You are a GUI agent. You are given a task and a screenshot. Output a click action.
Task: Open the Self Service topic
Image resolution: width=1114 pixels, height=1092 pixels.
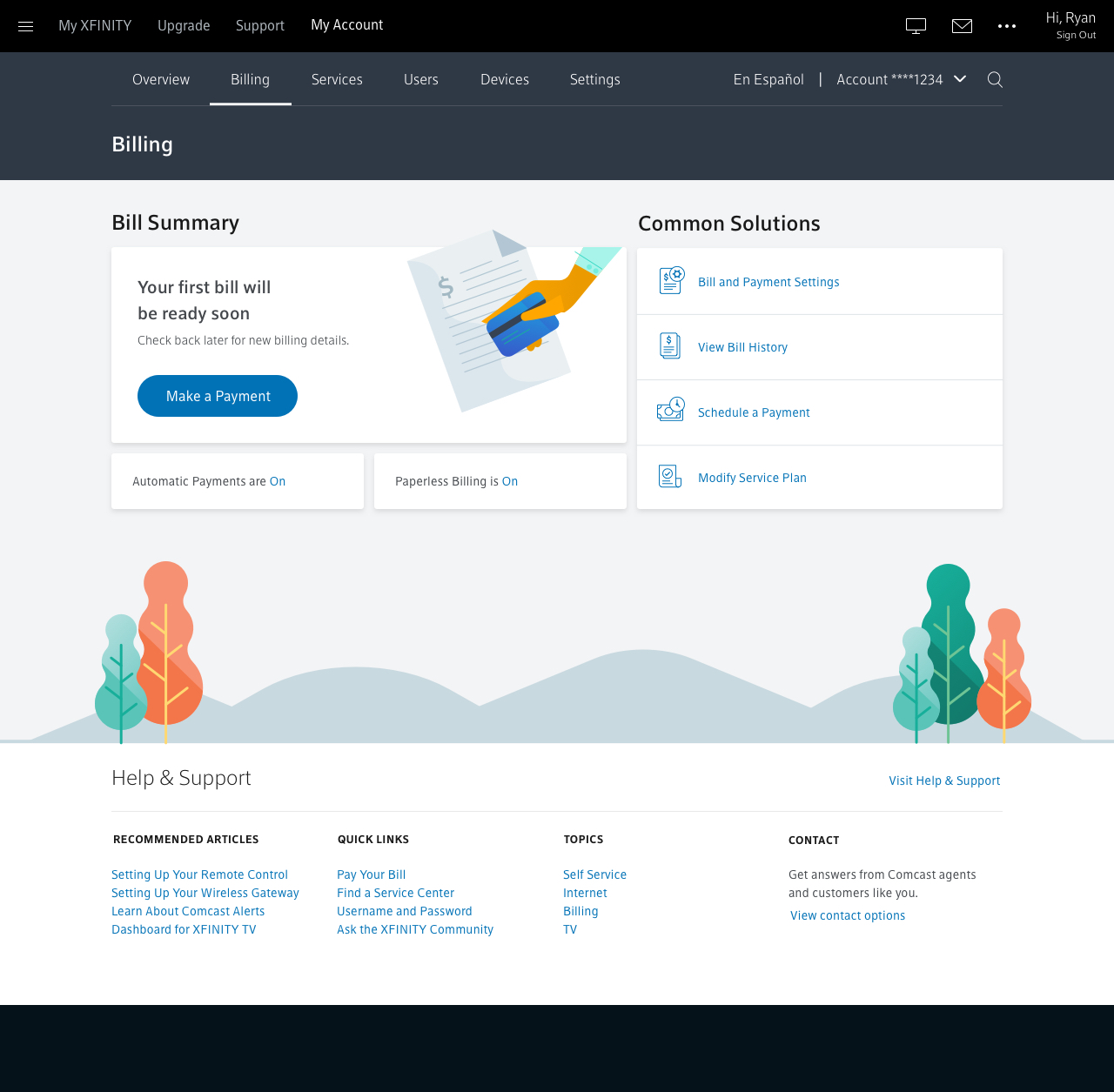pos(594,874)
